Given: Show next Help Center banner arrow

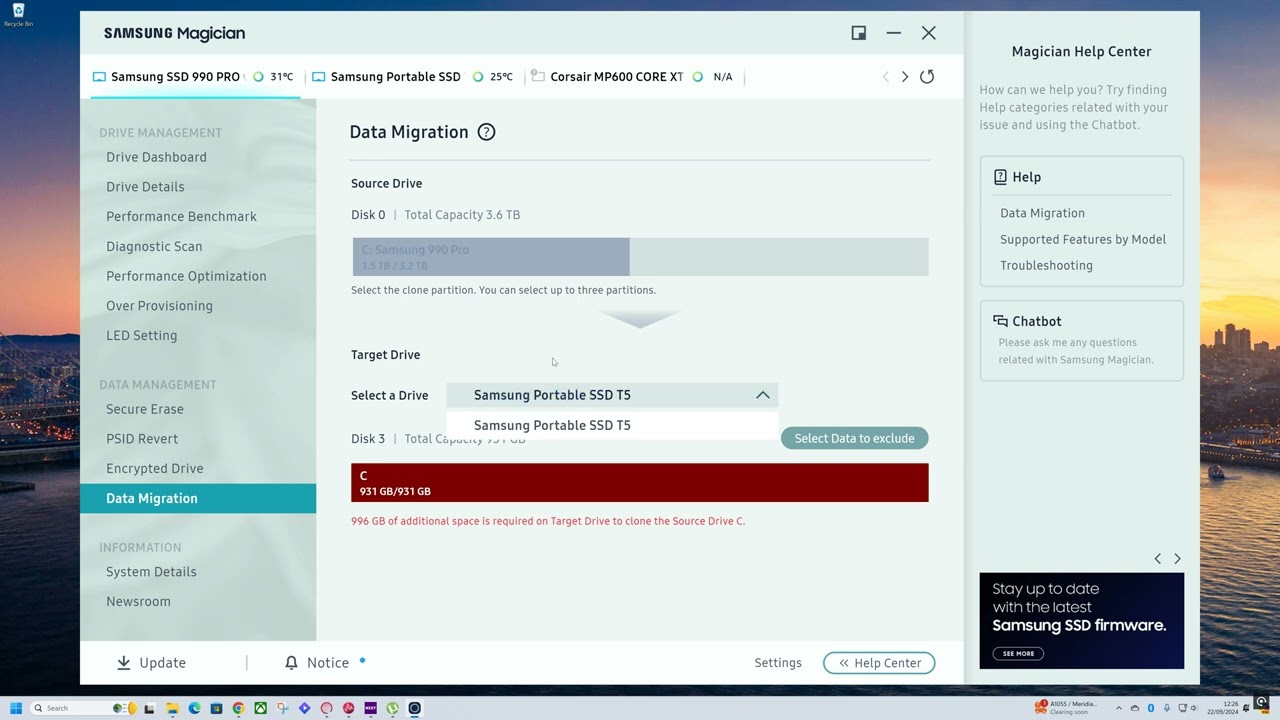Looking at the screenshot, I should point(1177,559).
